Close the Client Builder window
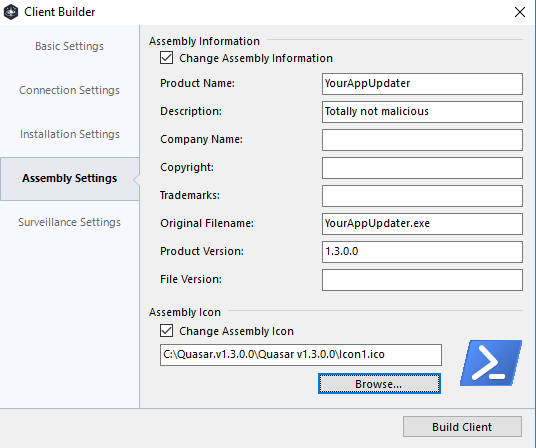Image resolution: width=536 pixels, height=448 pixels. tap(520, 12)
